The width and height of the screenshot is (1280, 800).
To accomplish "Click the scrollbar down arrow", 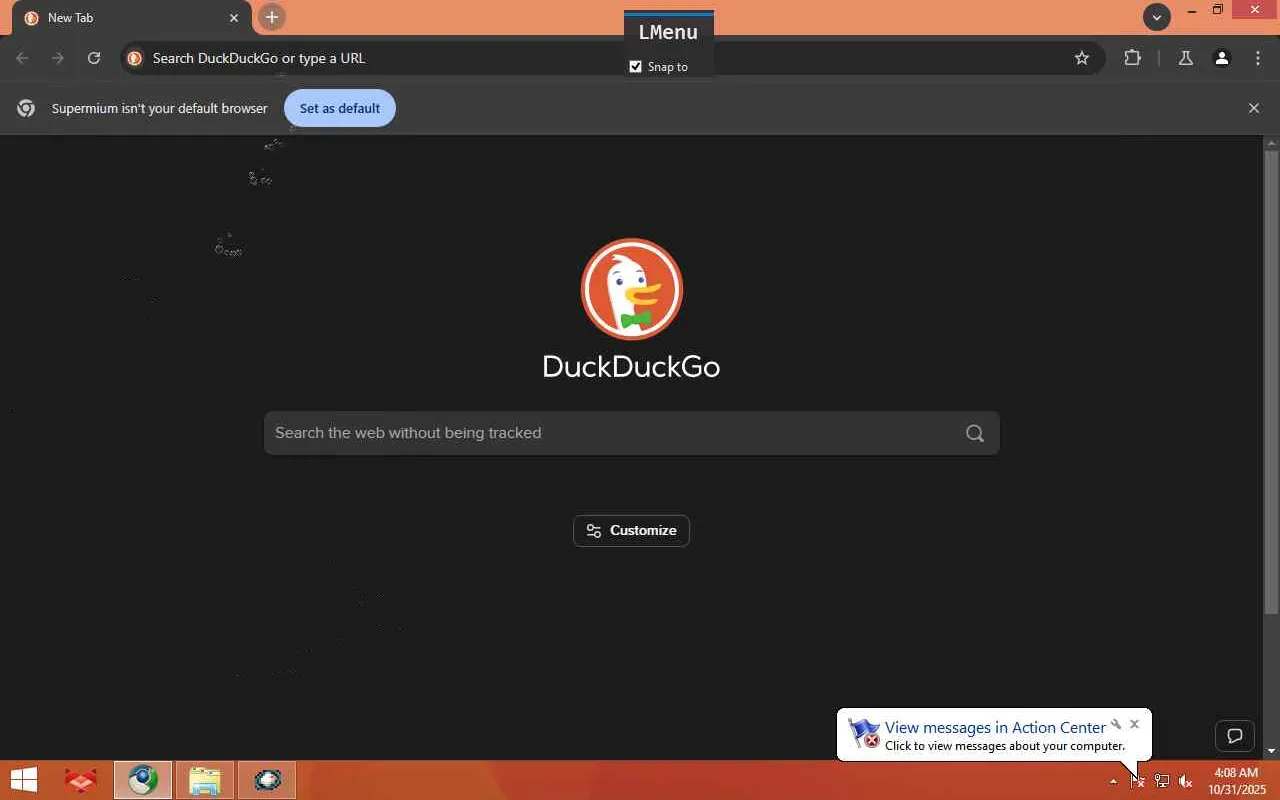I will click(x=1271, y=750).
